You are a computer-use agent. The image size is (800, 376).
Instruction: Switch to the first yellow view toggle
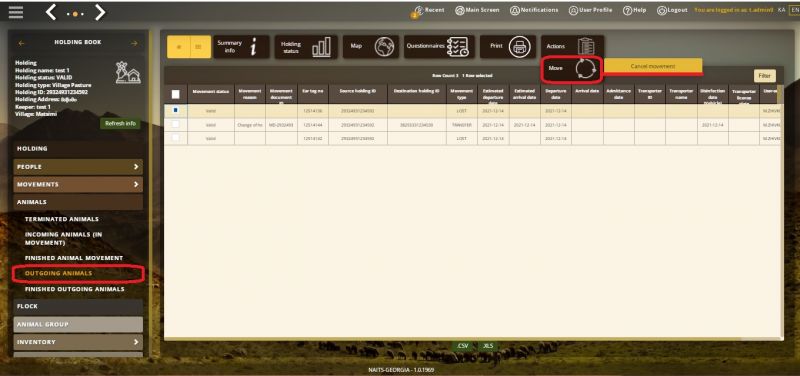(x=178, y=47)
